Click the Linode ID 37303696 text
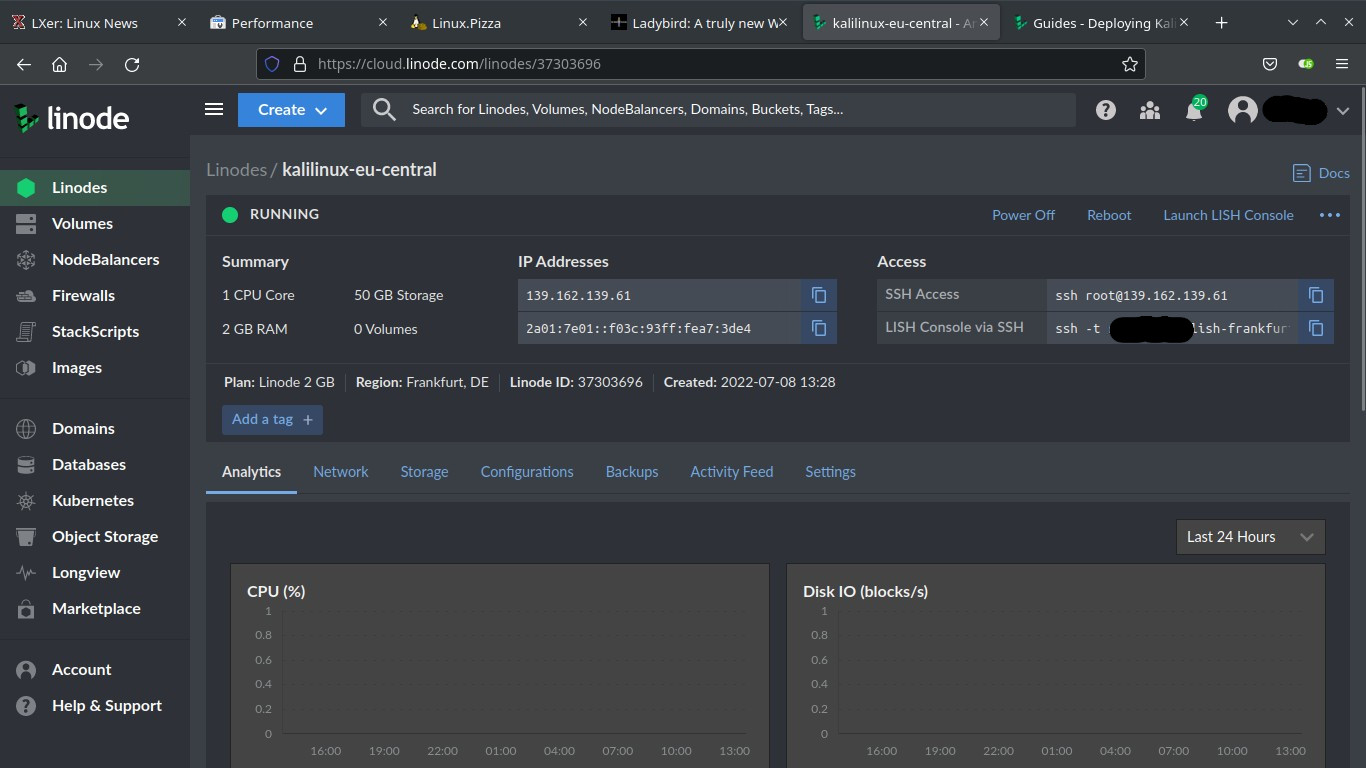 click(576, 382)
